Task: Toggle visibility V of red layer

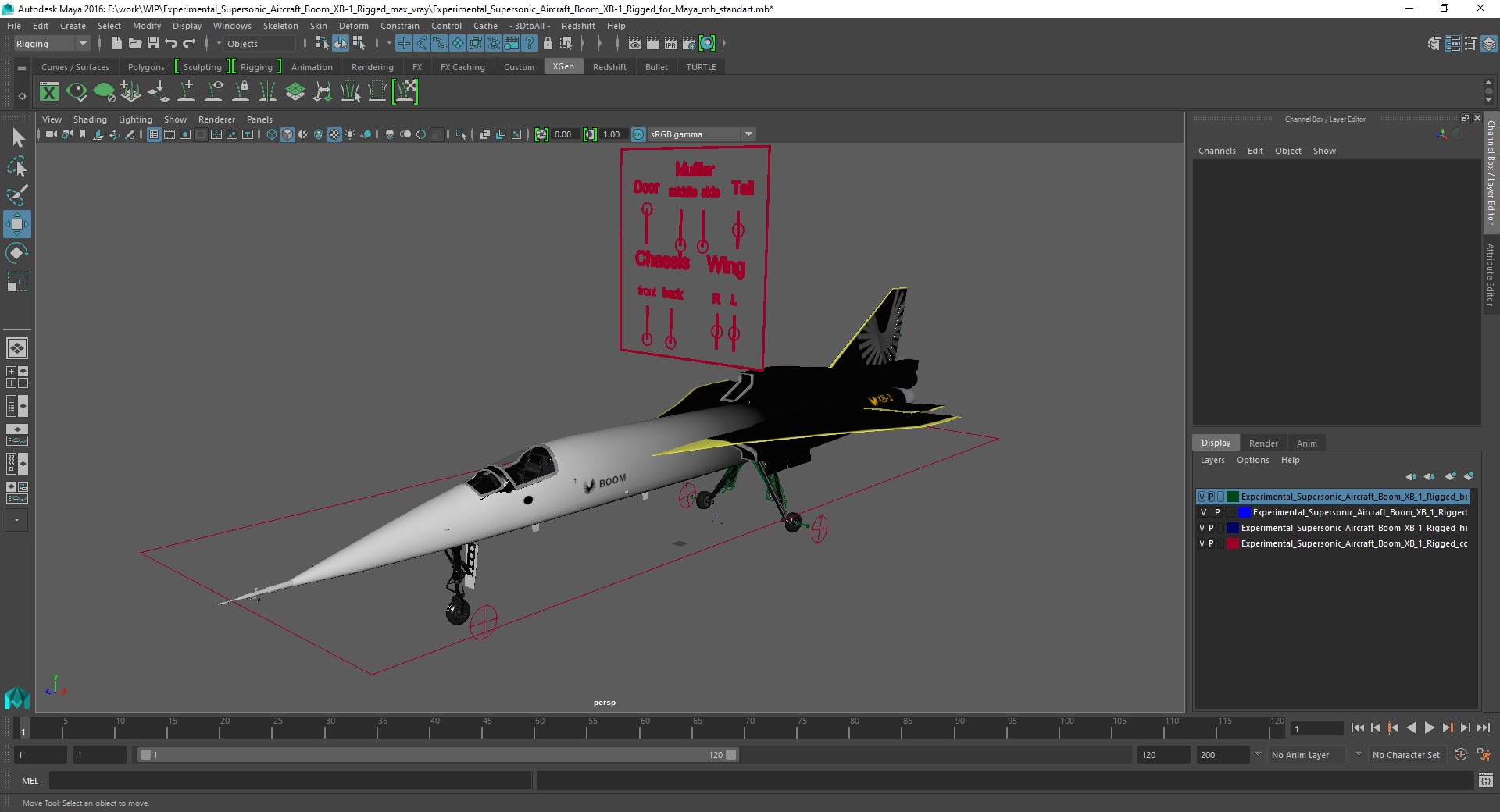Action: click(x=1202, y=543)
